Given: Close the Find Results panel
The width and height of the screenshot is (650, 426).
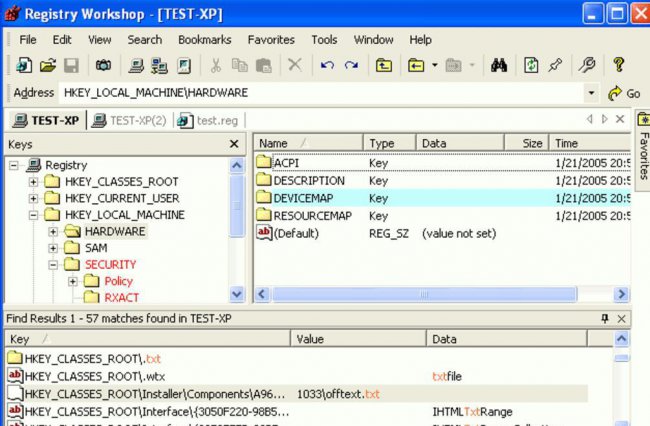Looking at the screenshot, I should pyautogui.click(x=621, y=319).
